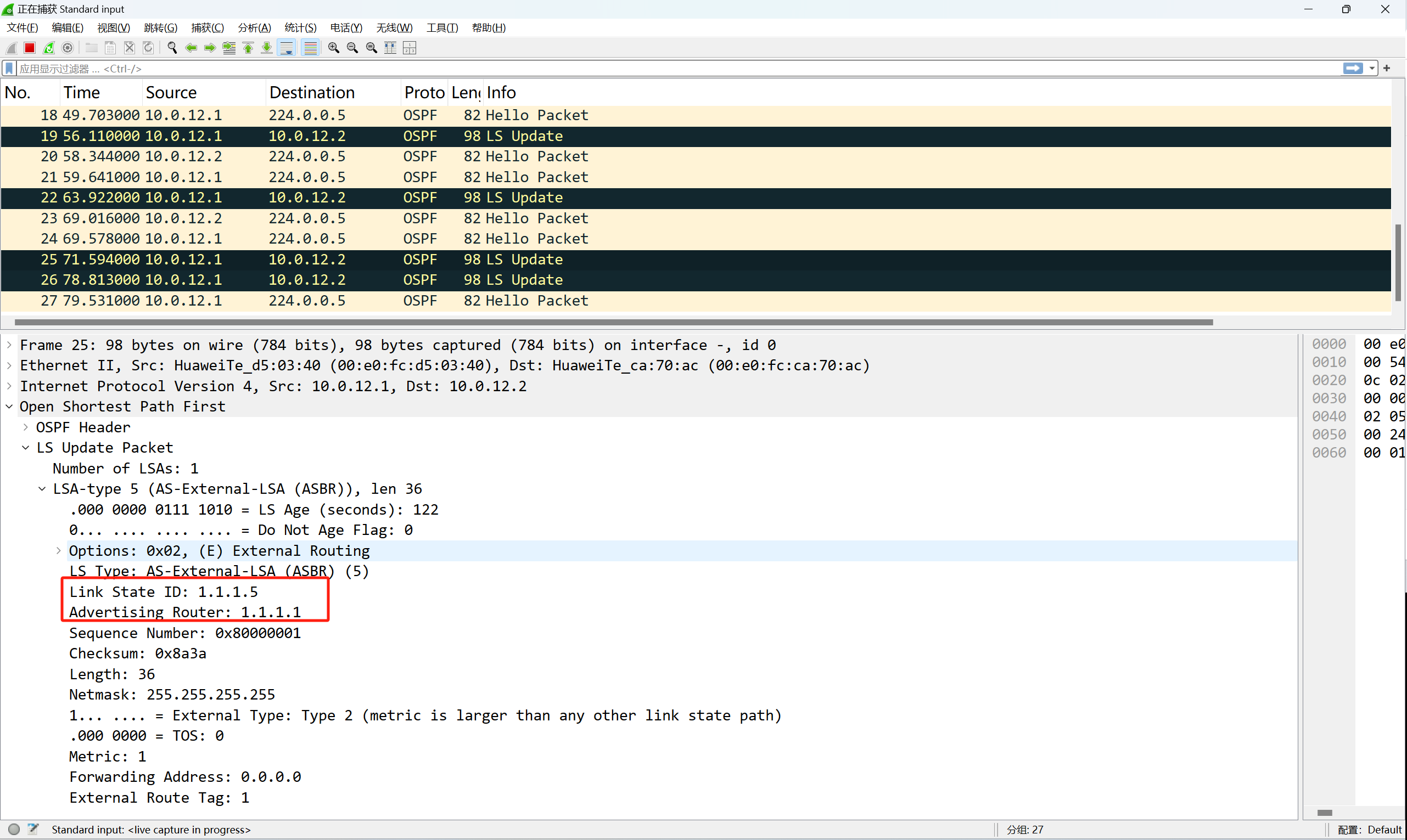
Task: Open the 编辑(E) menu
Action: pyautogui.click(x=68, y=28)
